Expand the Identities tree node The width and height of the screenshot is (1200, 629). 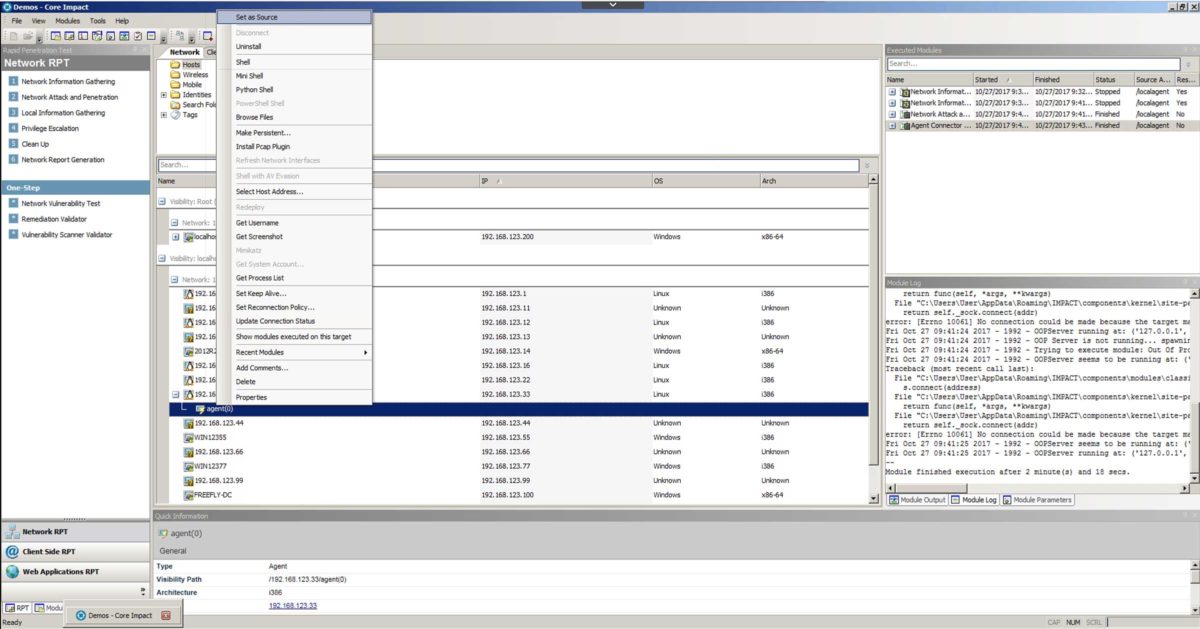click(x=164, y=95)
